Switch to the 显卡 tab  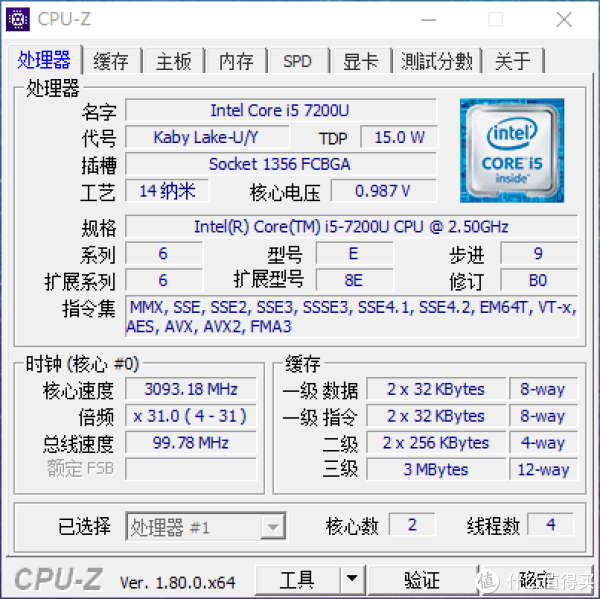click(x=360, y=61)
